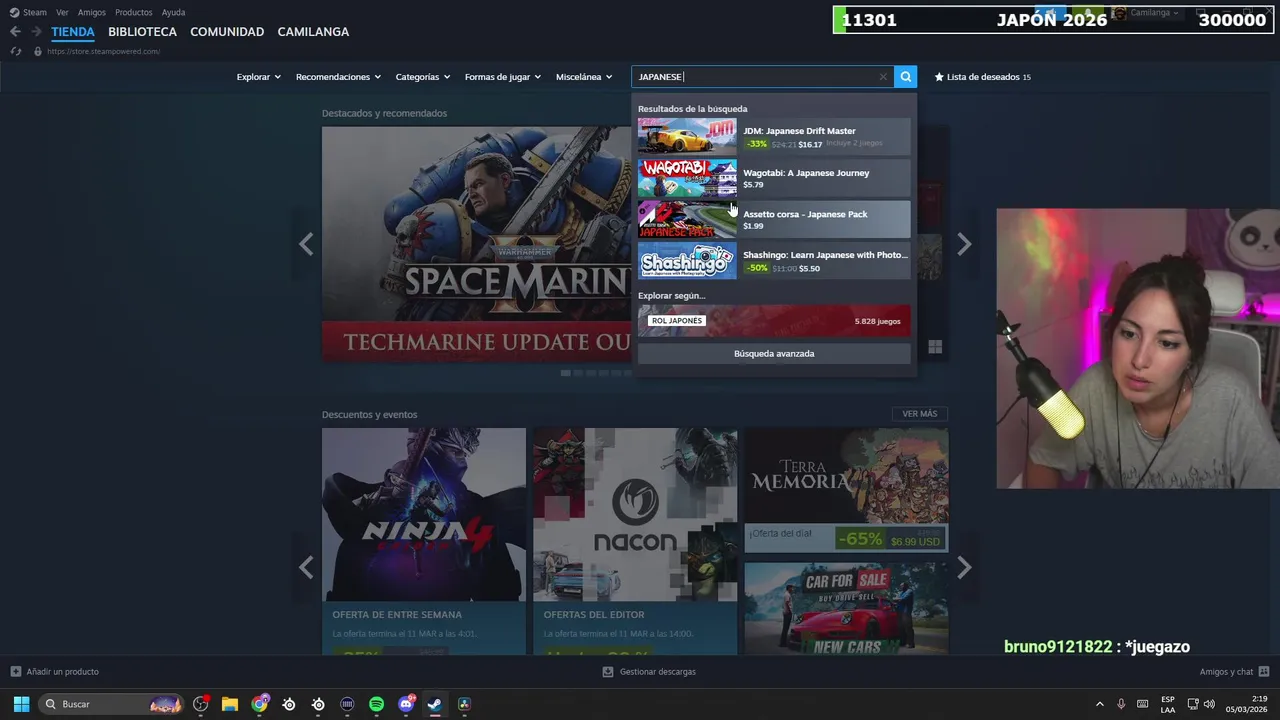Screen dimensions: 1280x720
Task: Open Gestionar descargas
Action: (x=649, y=672)
